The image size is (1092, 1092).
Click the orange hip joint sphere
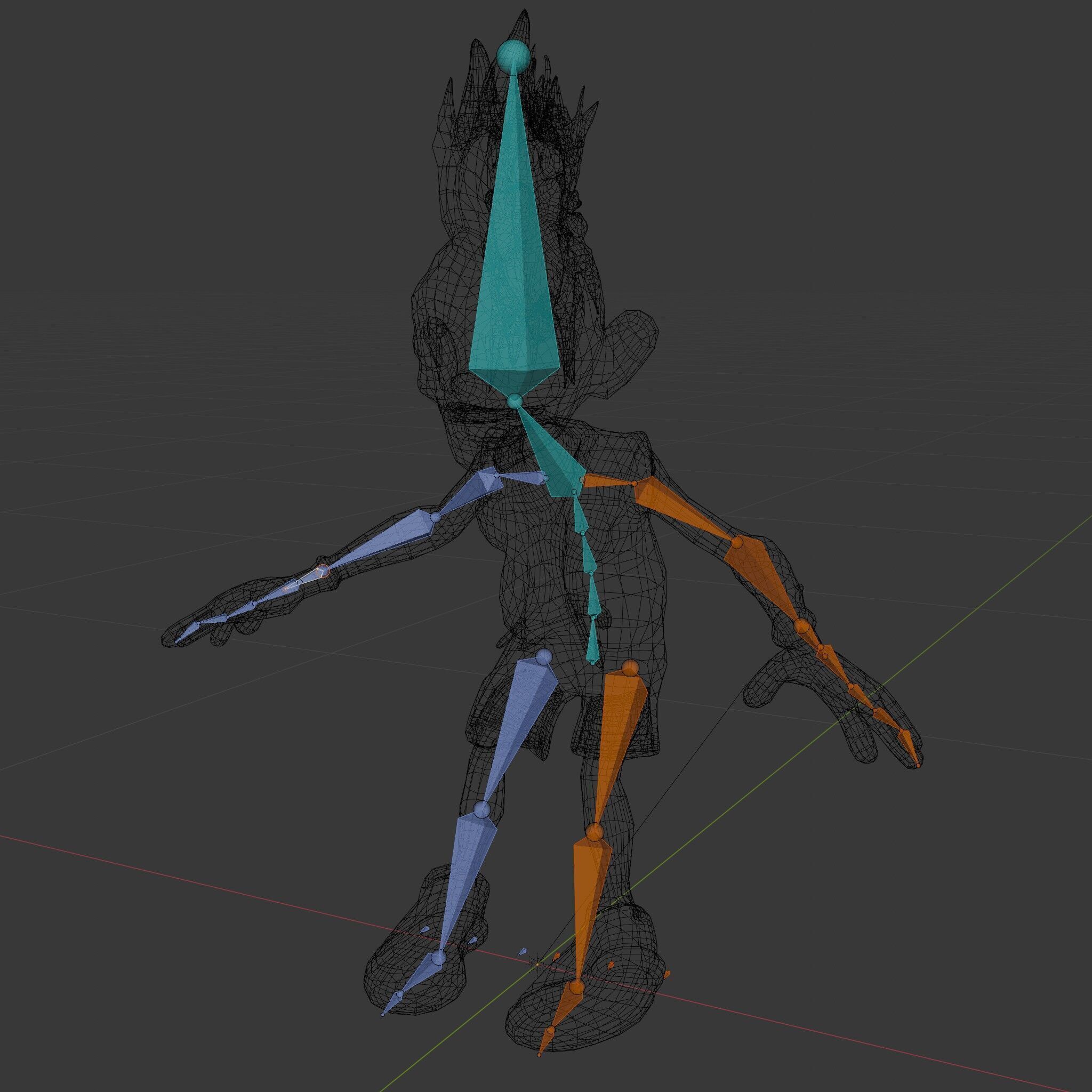(x=630, y=669)
